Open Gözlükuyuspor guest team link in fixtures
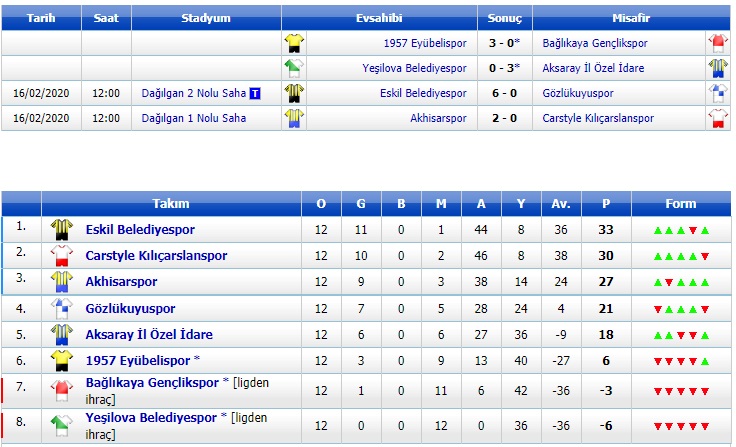The image size is (736, 447). (578, 93)
